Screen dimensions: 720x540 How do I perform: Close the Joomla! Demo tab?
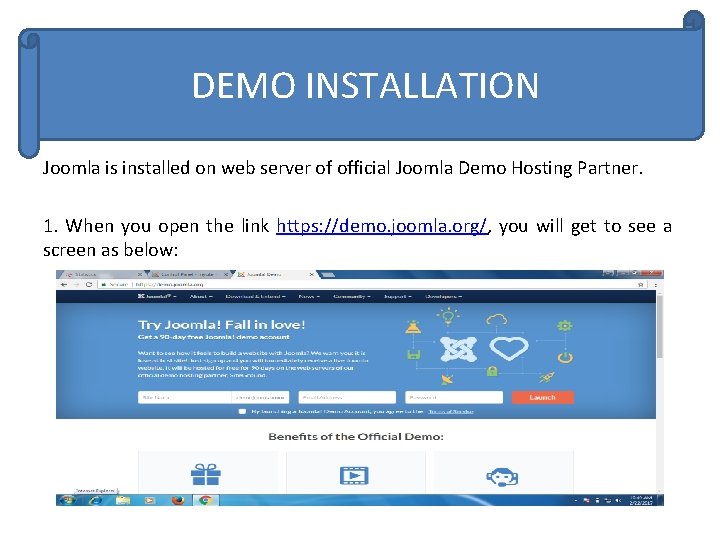[x=311, y=274]
